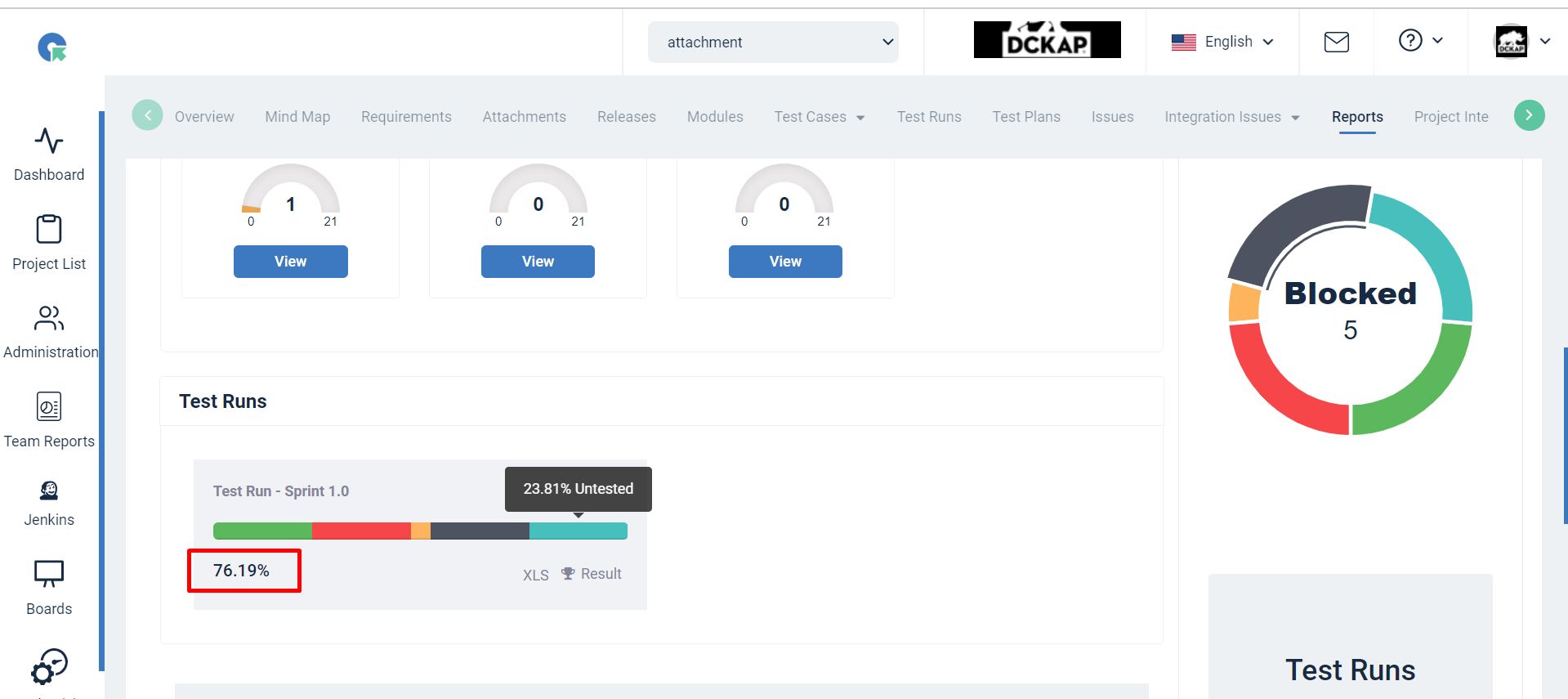The height and width of the screenshot is (699, 1568).
Task: Open the mail envelope icon
Action: 1337,42
